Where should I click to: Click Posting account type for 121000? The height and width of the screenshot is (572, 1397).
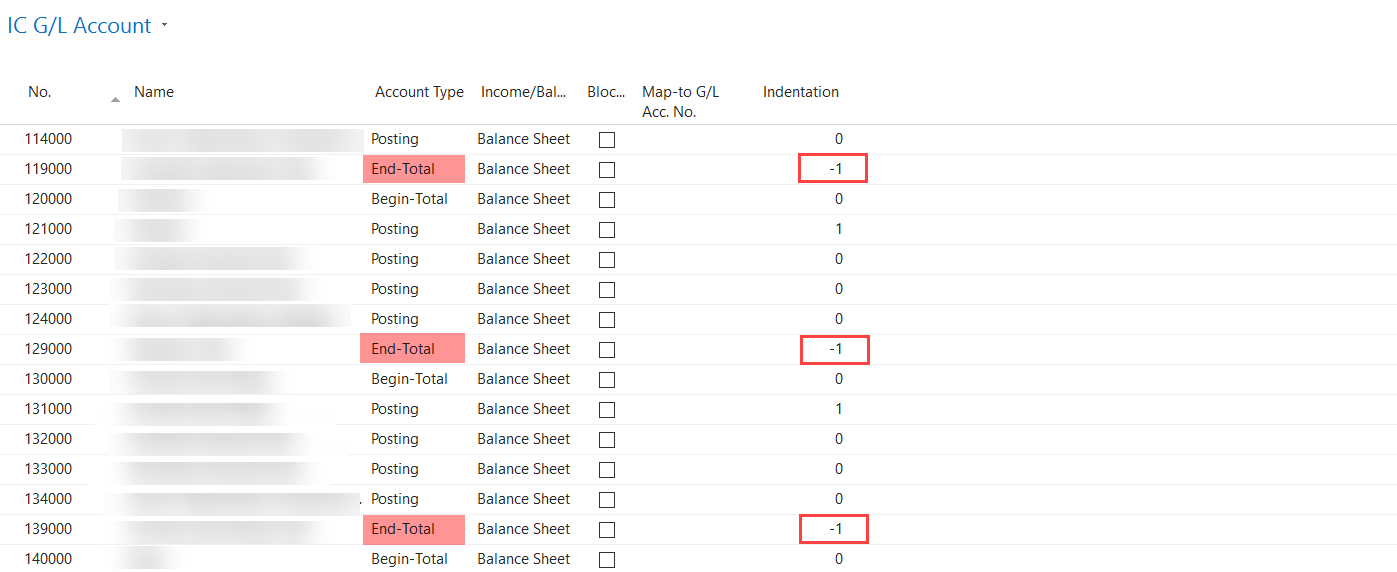(395, 229)
